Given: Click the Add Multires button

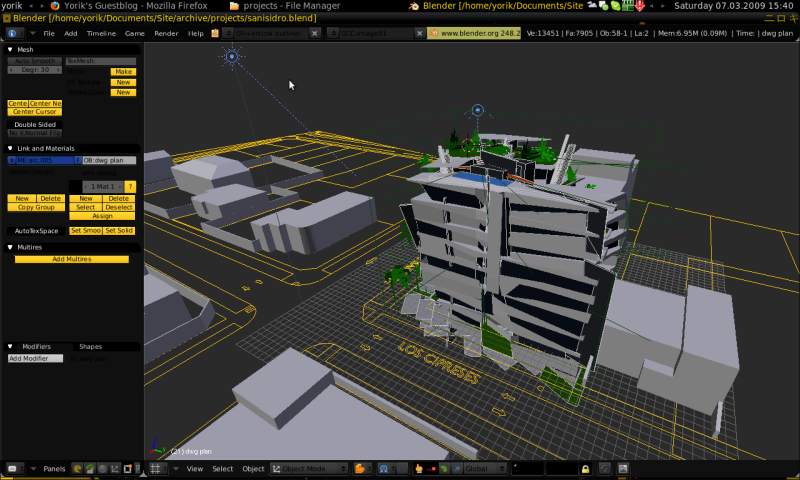Looking at the screenshot, I should coord(71,259).
